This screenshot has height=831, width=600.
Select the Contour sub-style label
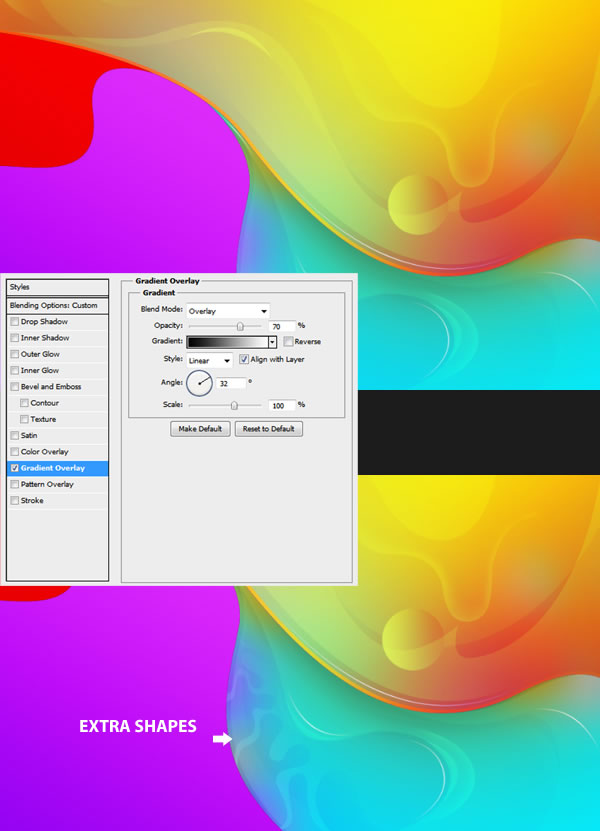coord(45,403)
